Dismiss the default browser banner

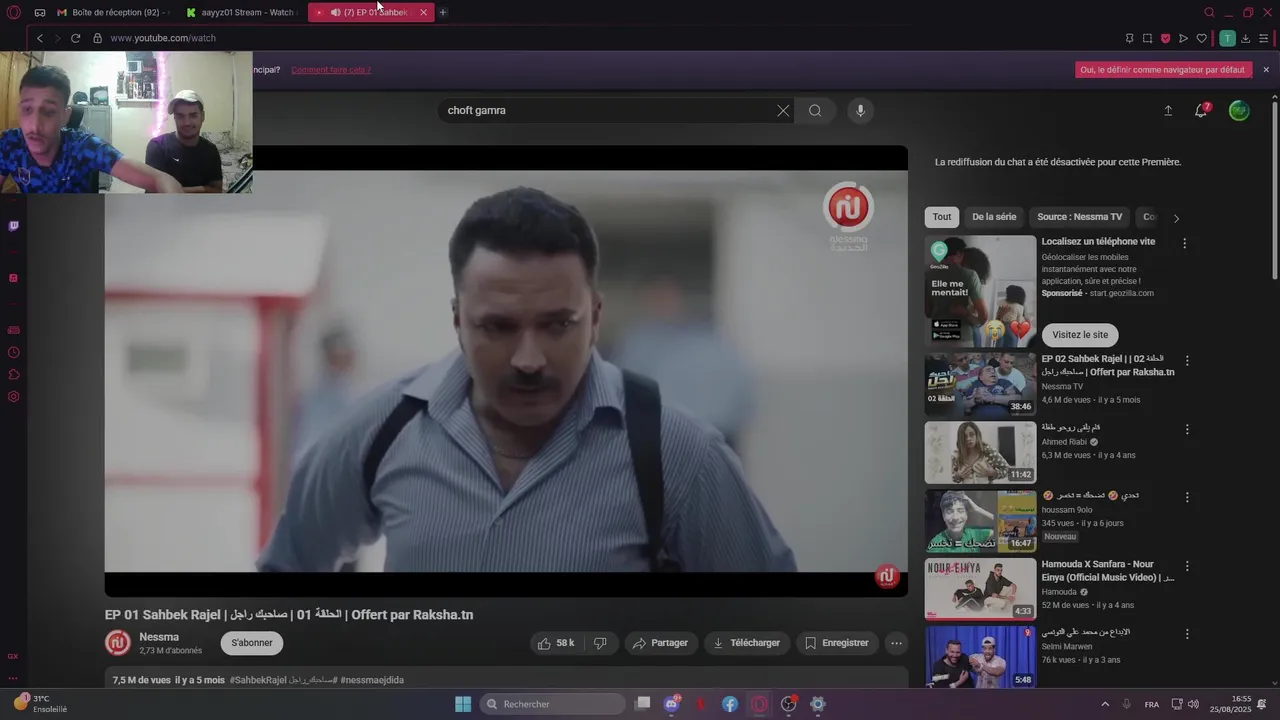tap(1266, 70)
